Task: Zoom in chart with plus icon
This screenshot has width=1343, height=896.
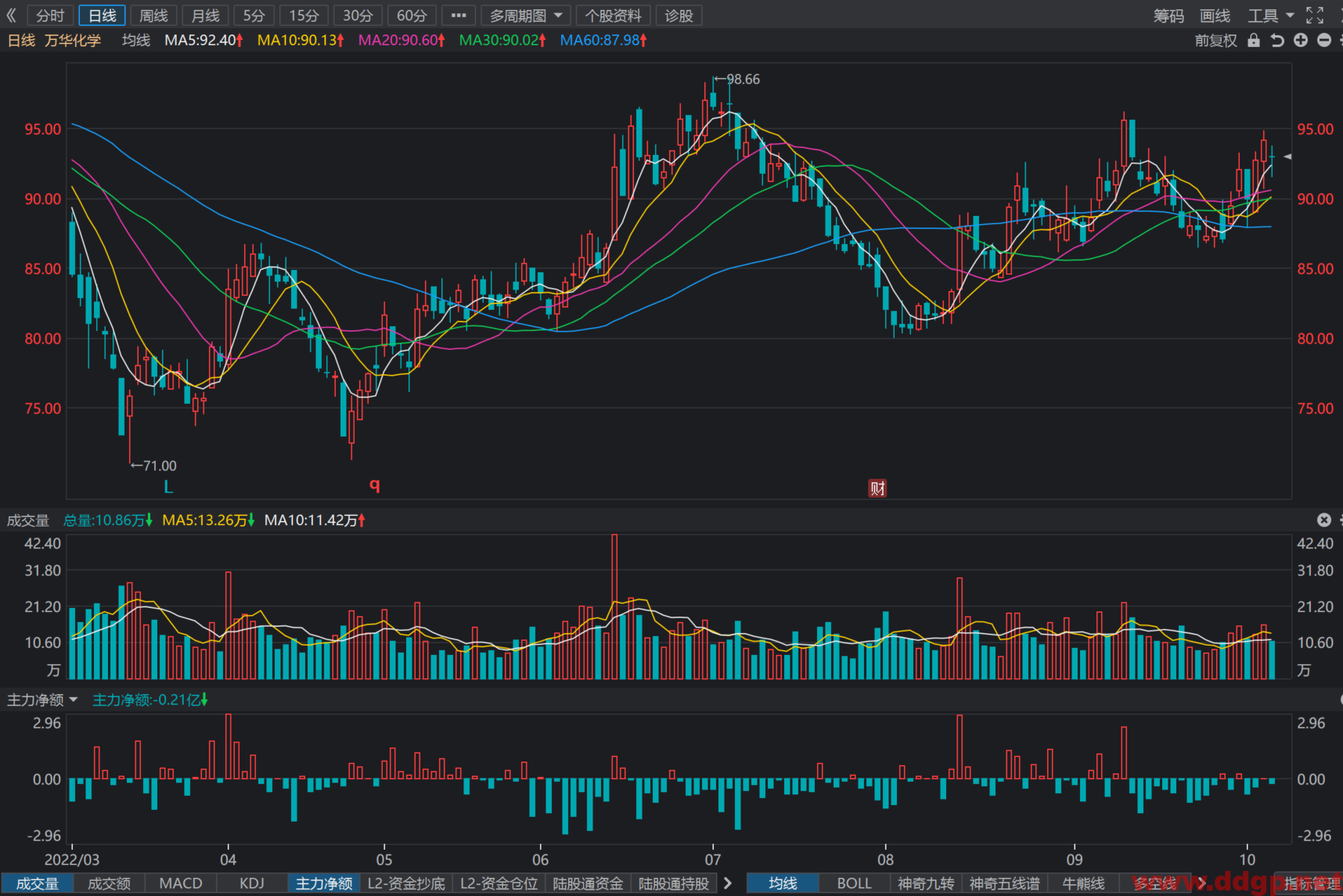Action: (x=1301, y=40)
